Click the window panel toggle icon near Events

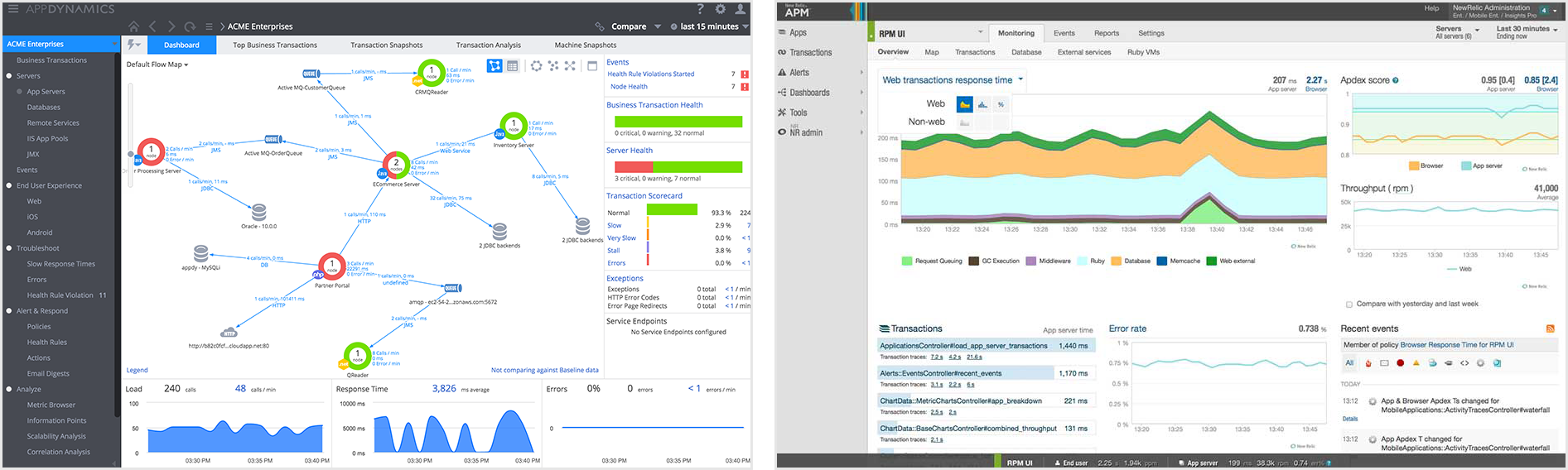592,65
